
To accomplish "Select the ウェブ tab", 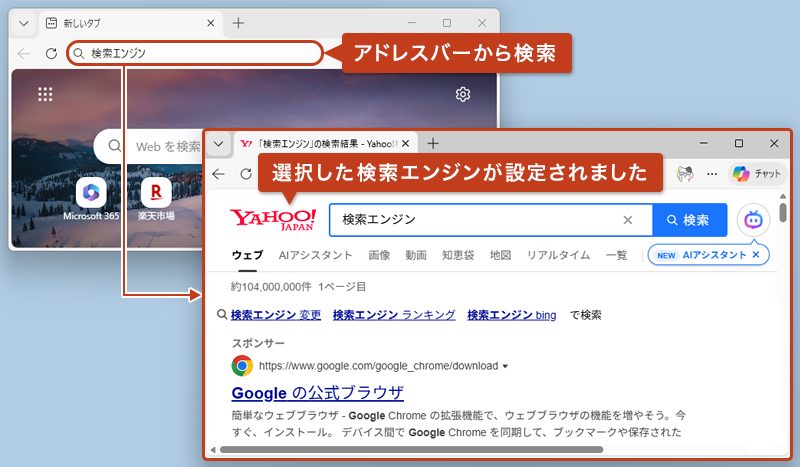I will pyautogui.click(x=247, y=255).
